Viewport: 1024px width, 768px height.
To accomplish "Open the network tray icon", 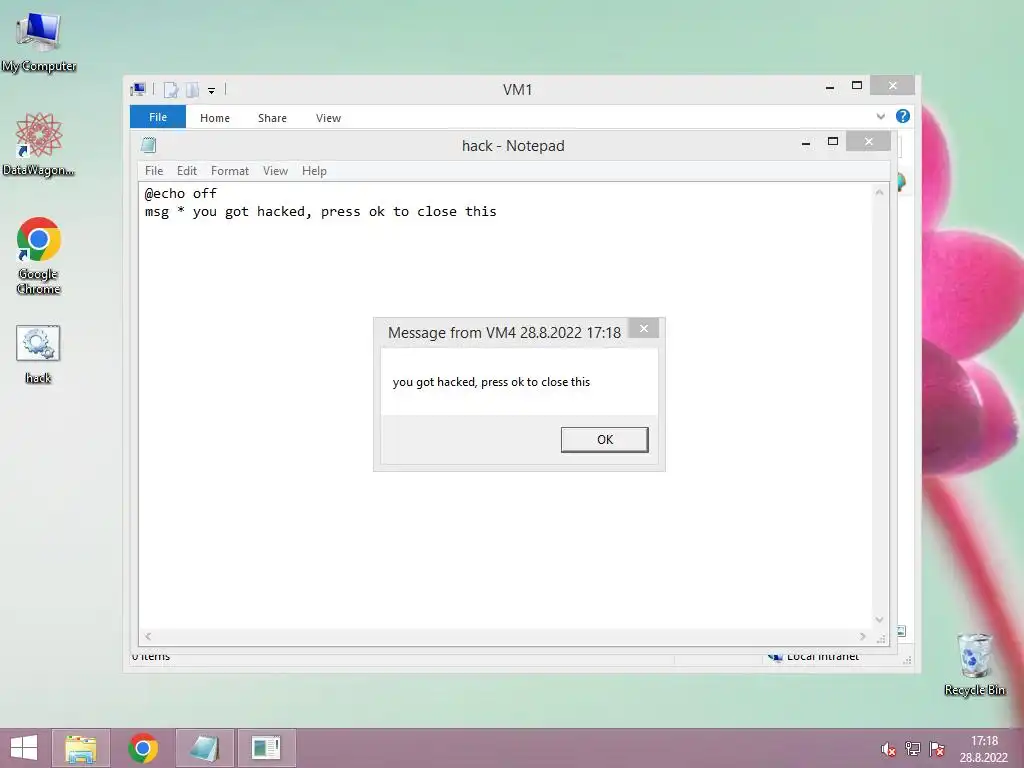I will tap(912, 749).
